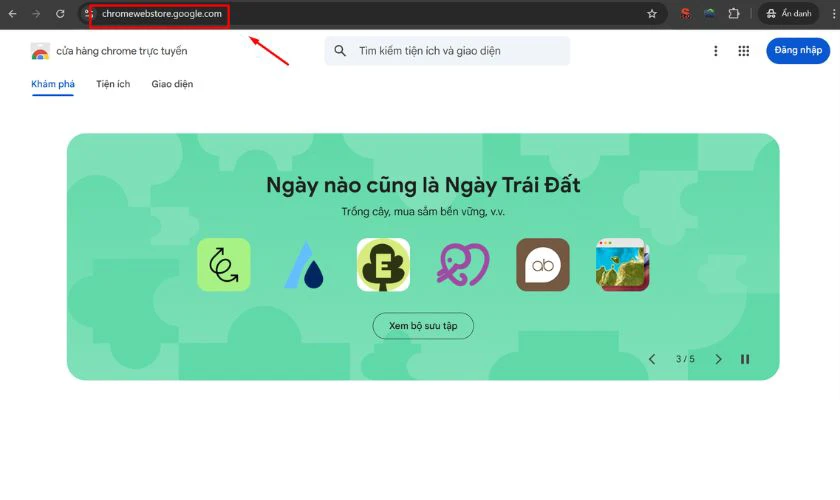Image resolution: width=840 pixels, height=500 pixels.
Task: Open the purple elephant extension icon
Action: [463, 265]
